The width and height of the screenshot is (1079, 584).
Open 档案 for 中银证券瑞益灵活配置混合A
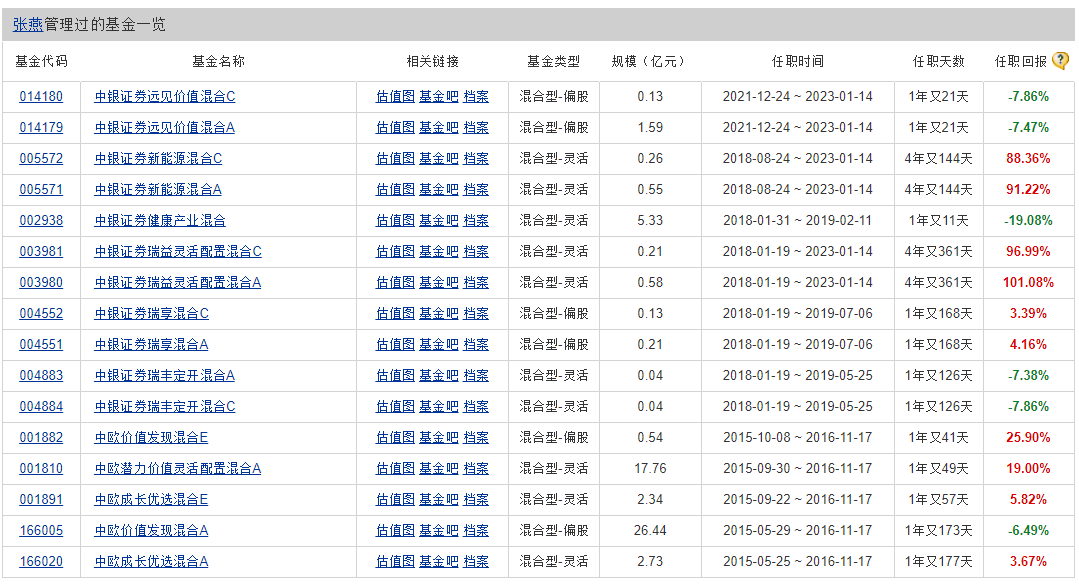point(476,283)
